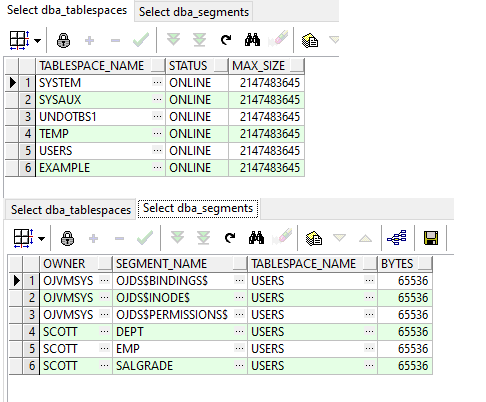This screenshot has width=486, height=402.
Task: Click delete record minus in lower toolbar
Action: coord(119,238)
